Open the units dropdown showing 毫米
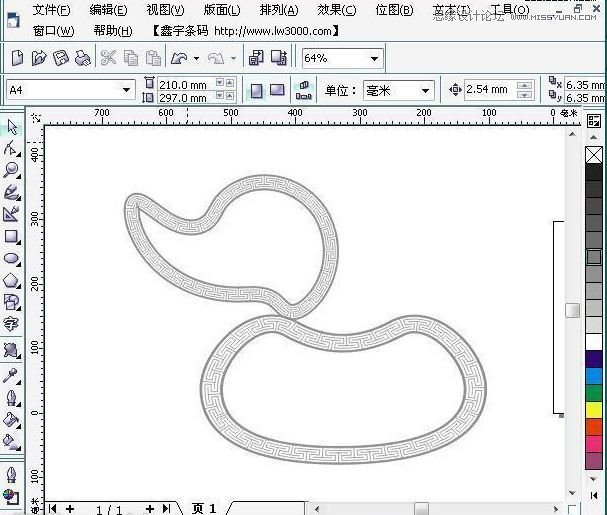 (x=425, y=91)
